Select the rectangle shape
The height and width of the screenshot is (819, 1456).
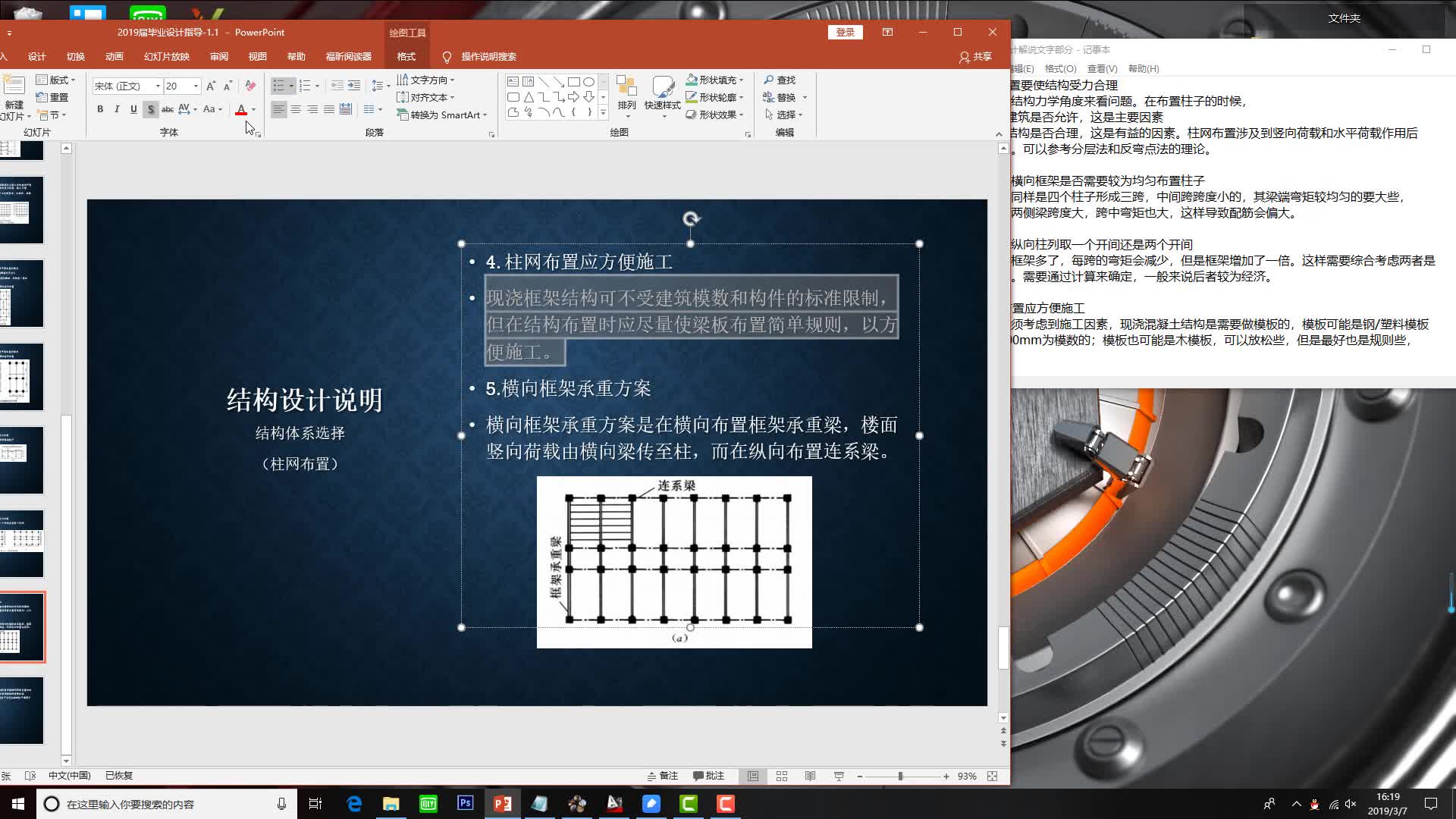[573, 82]
